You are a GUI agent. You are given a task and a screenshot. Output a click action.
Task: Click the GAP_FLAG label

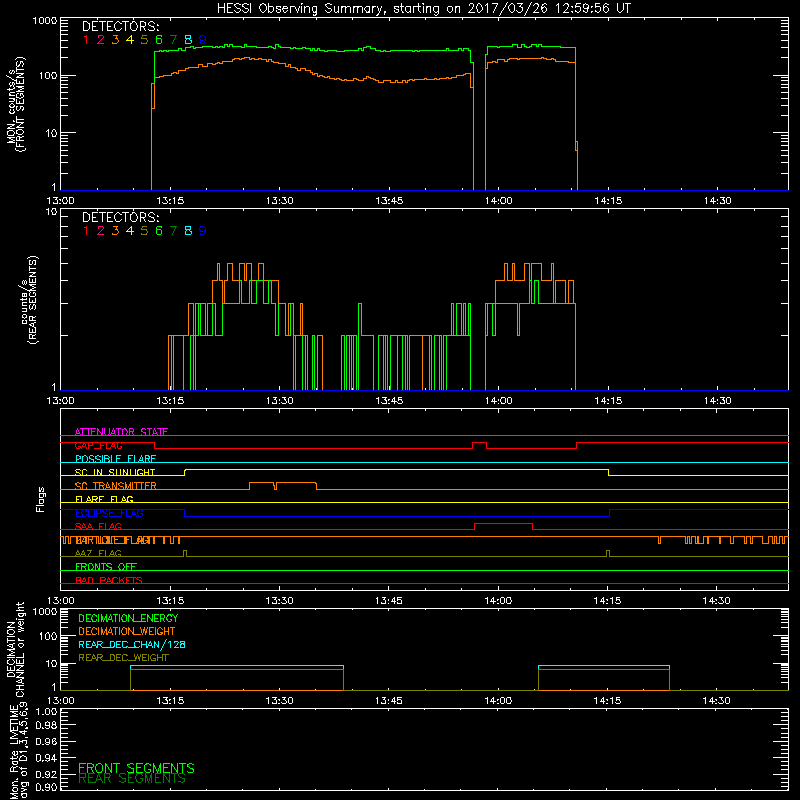click(98, 445)
